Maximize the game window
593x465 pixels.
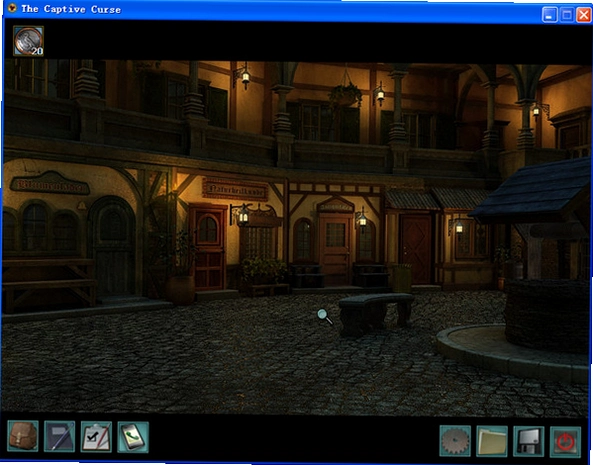[567, 15]
